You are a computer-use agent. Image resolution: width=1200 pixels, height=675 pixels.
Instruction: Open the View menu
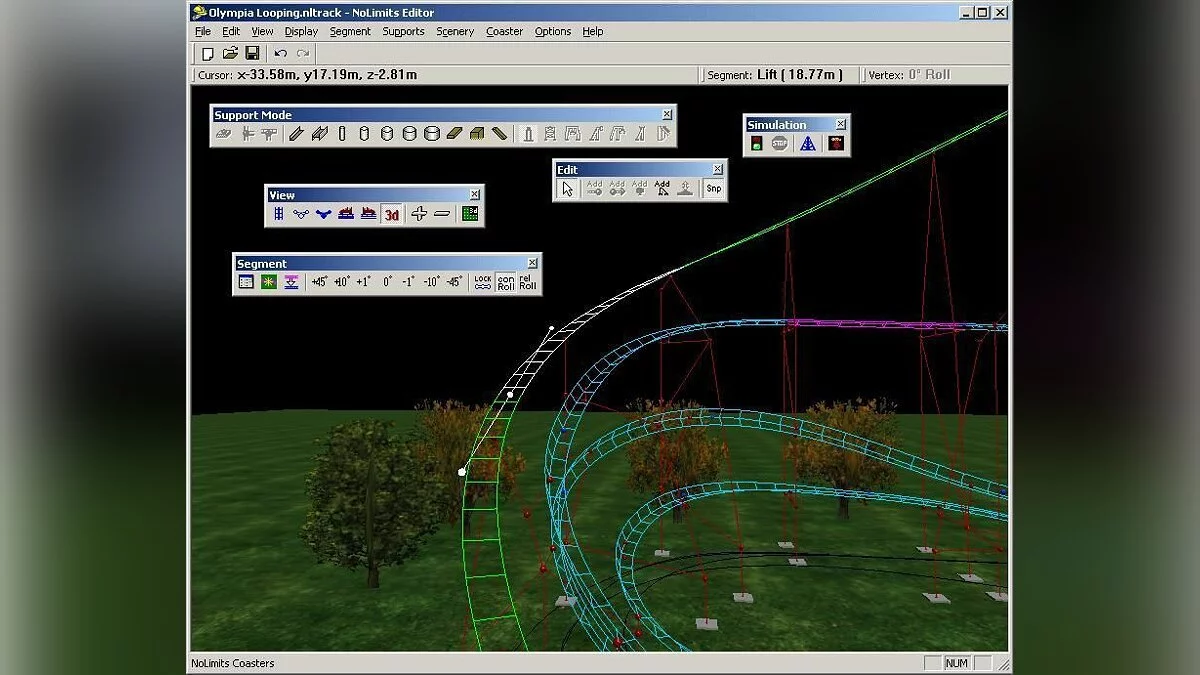point(262,31)
